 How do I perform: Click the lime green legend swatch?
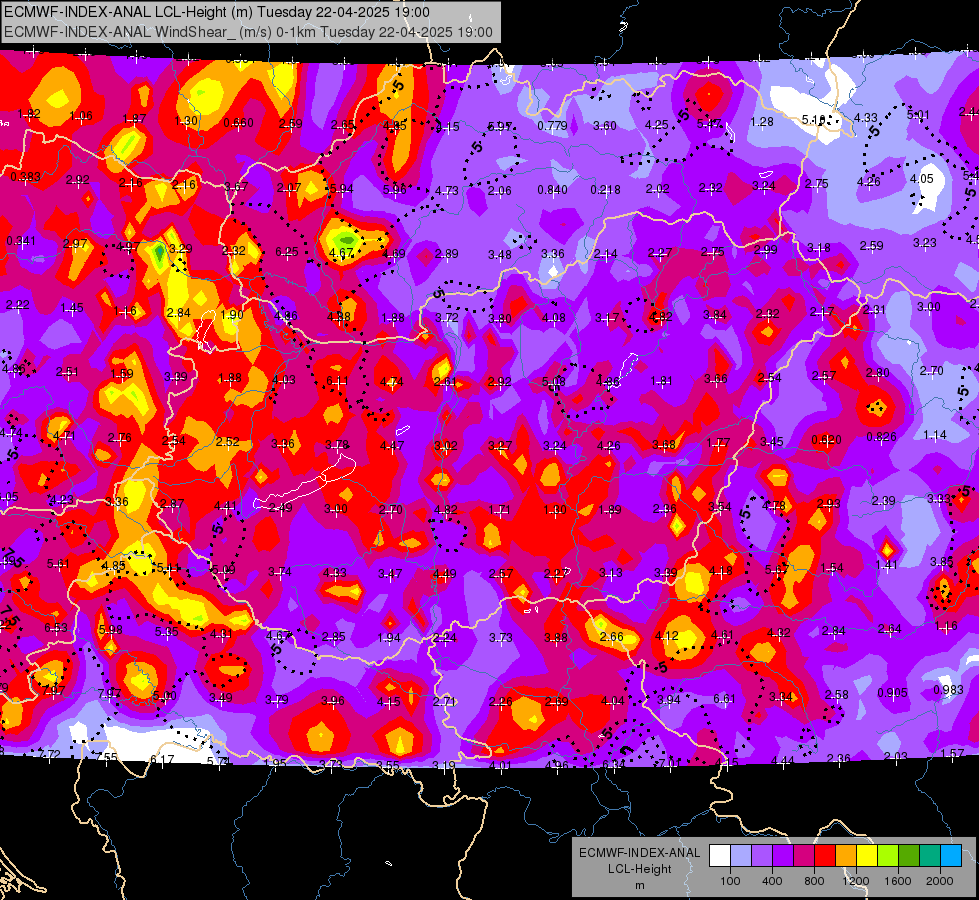pos(888,856)
